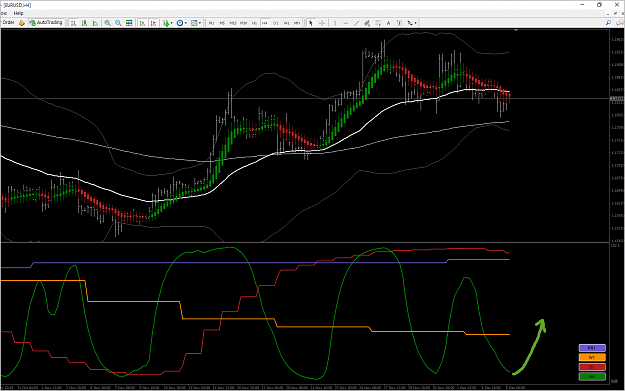Open the Help menu
Image resolution: width=625 pixels, height=391 pixels.
tap(19, 13)
